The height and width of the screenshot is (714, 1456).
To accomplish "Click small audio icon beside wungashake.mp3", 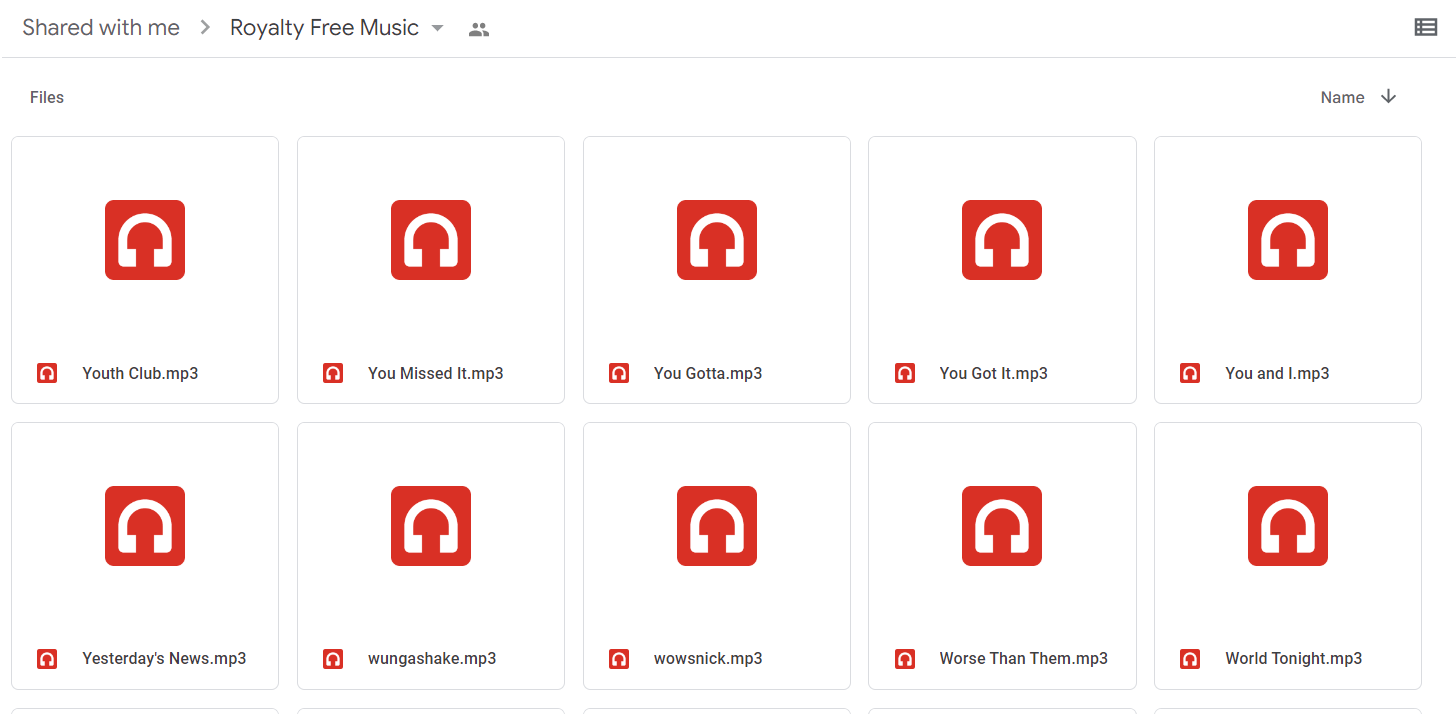I will point(333,659).
